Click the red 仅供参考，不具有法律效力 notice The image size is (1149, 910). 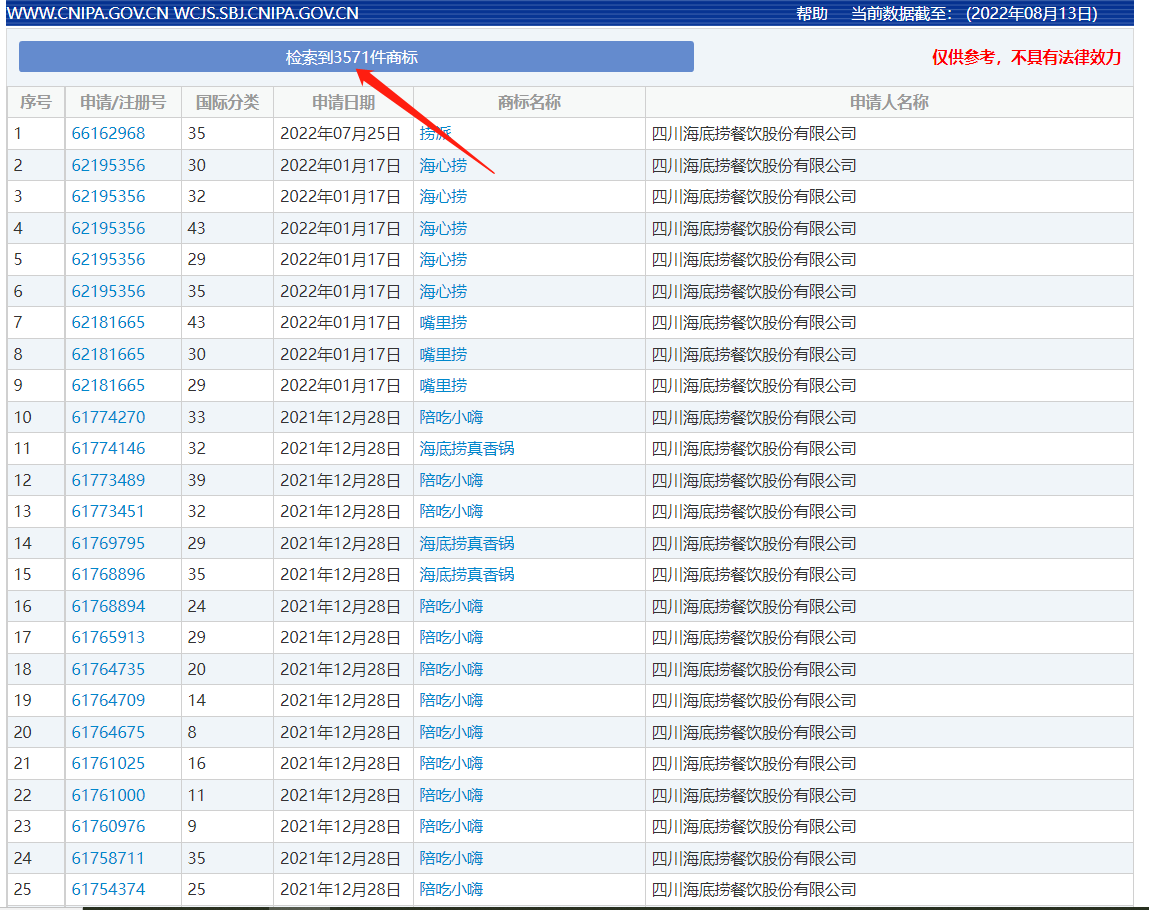coord(1026,57)
